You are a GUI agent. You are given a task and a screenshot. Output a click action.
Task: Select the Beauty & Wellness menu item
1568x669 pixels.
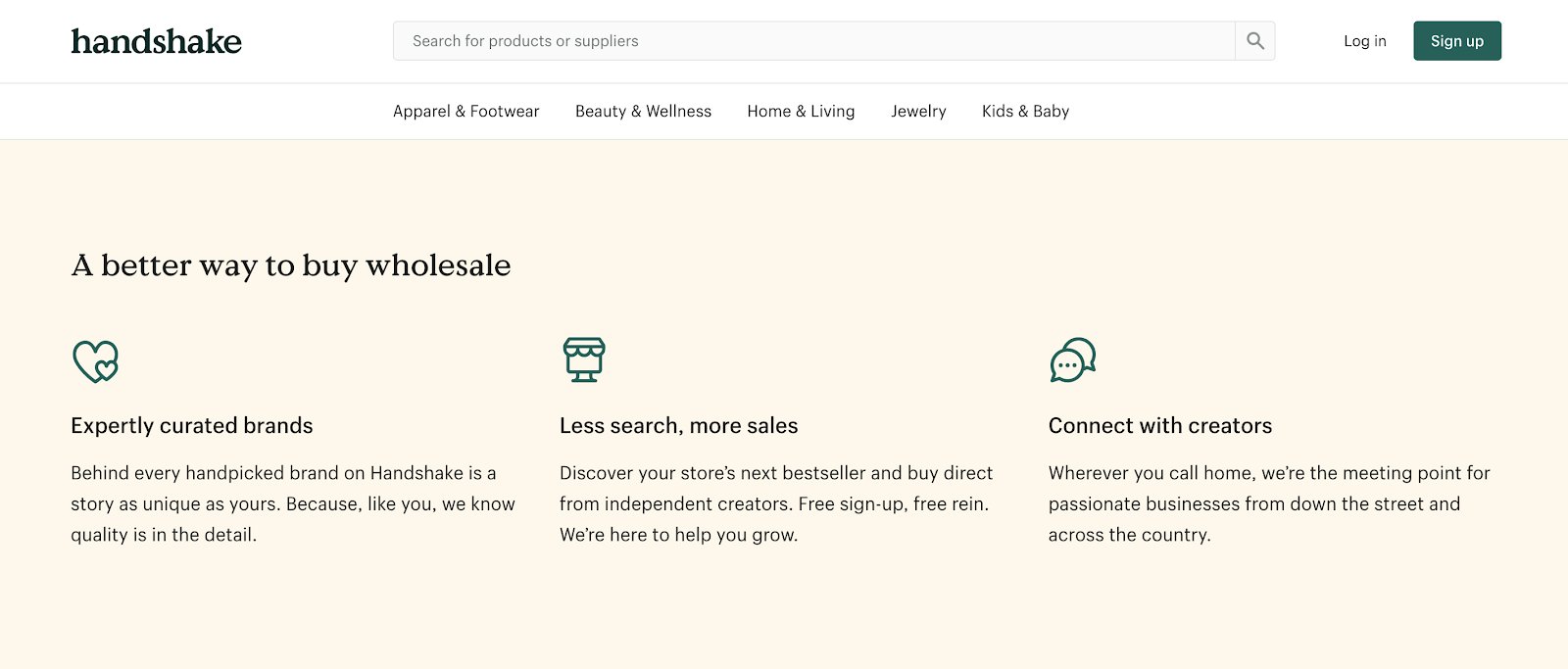click(643, 112)
